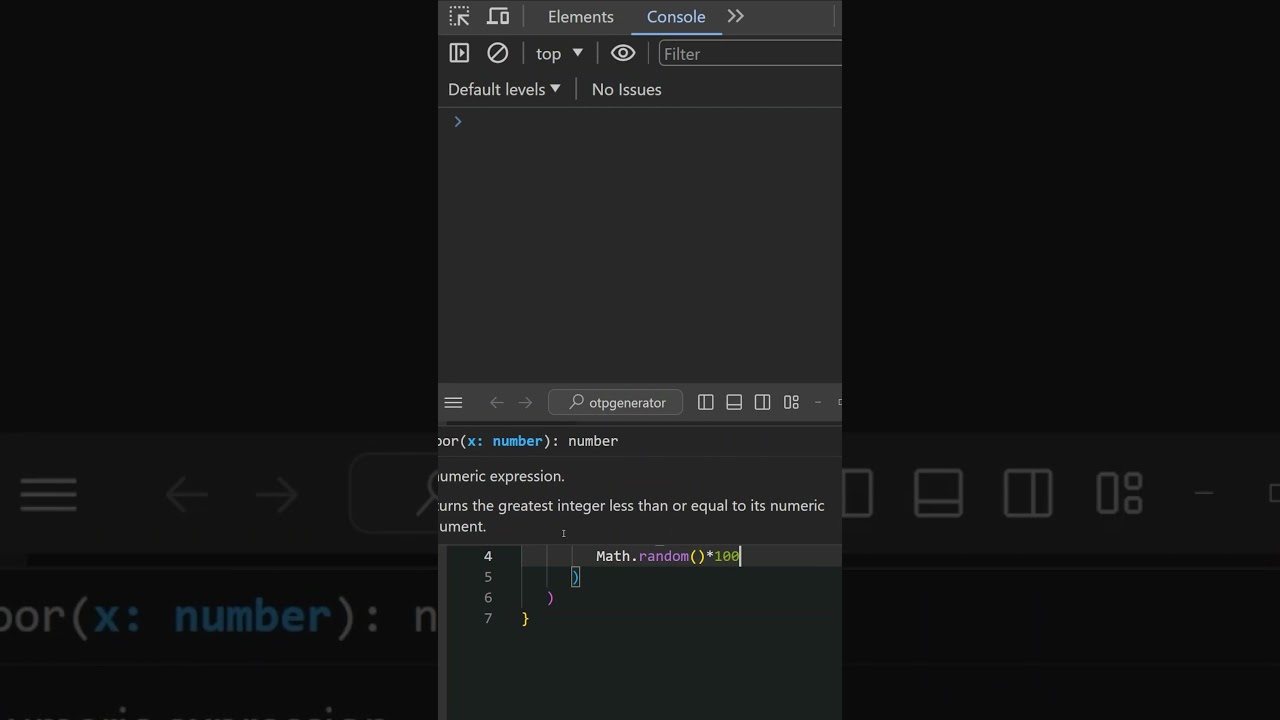Go back in editor history
Screen dimensions: 1280x720
pos(497,402)
